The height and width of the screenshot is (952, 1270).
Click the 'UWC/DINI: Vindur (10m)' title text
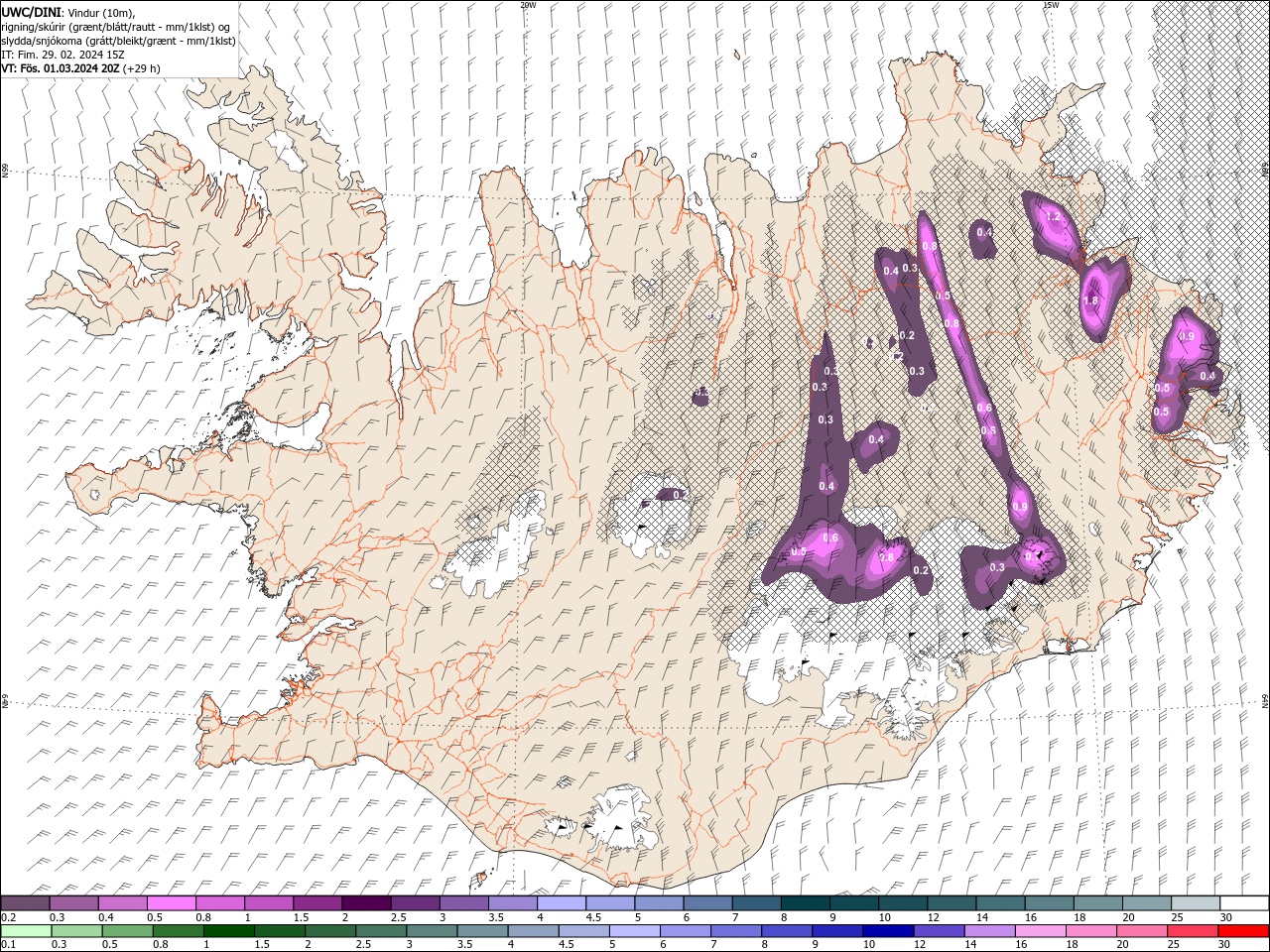click(68, 11)
